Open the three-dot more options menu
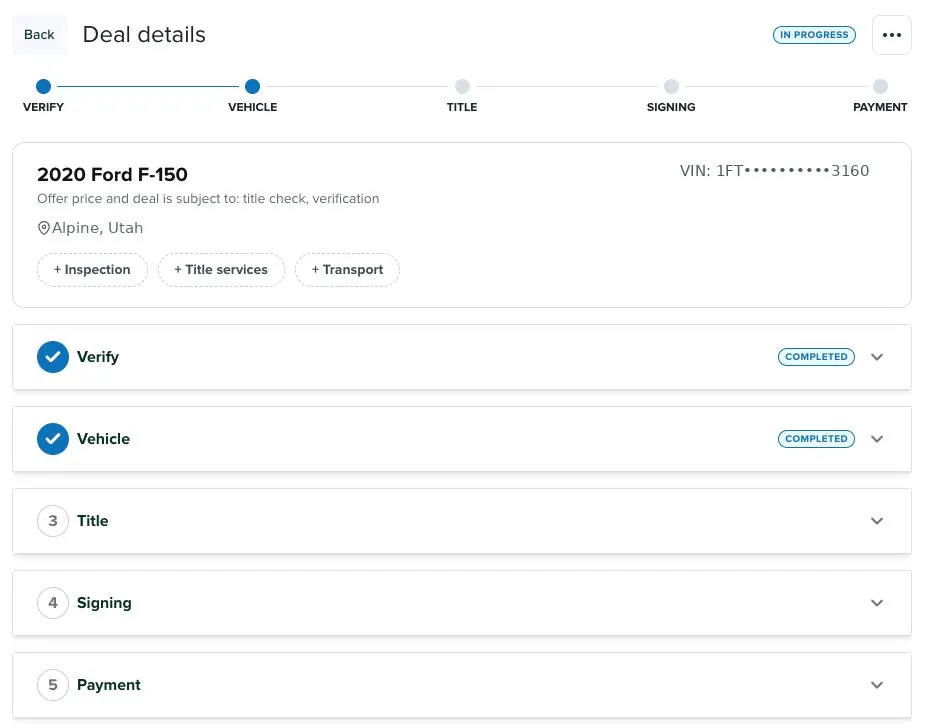The height and width of the screenshot is (728, 926). pos(891,35)
